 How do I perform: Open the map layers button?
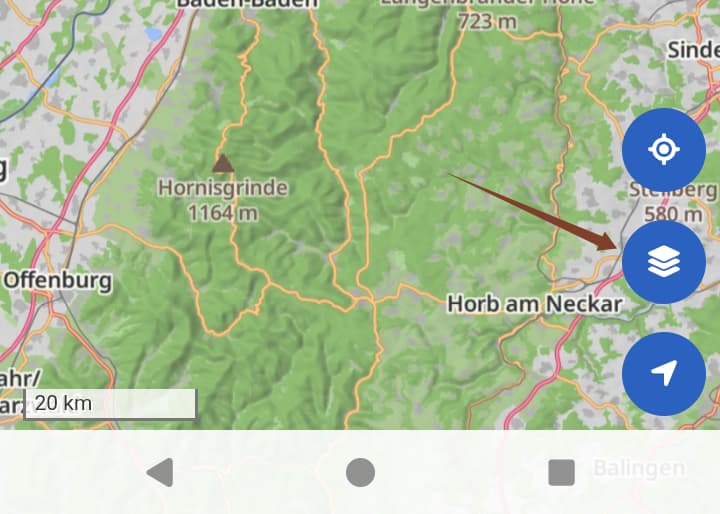[664, 262]
